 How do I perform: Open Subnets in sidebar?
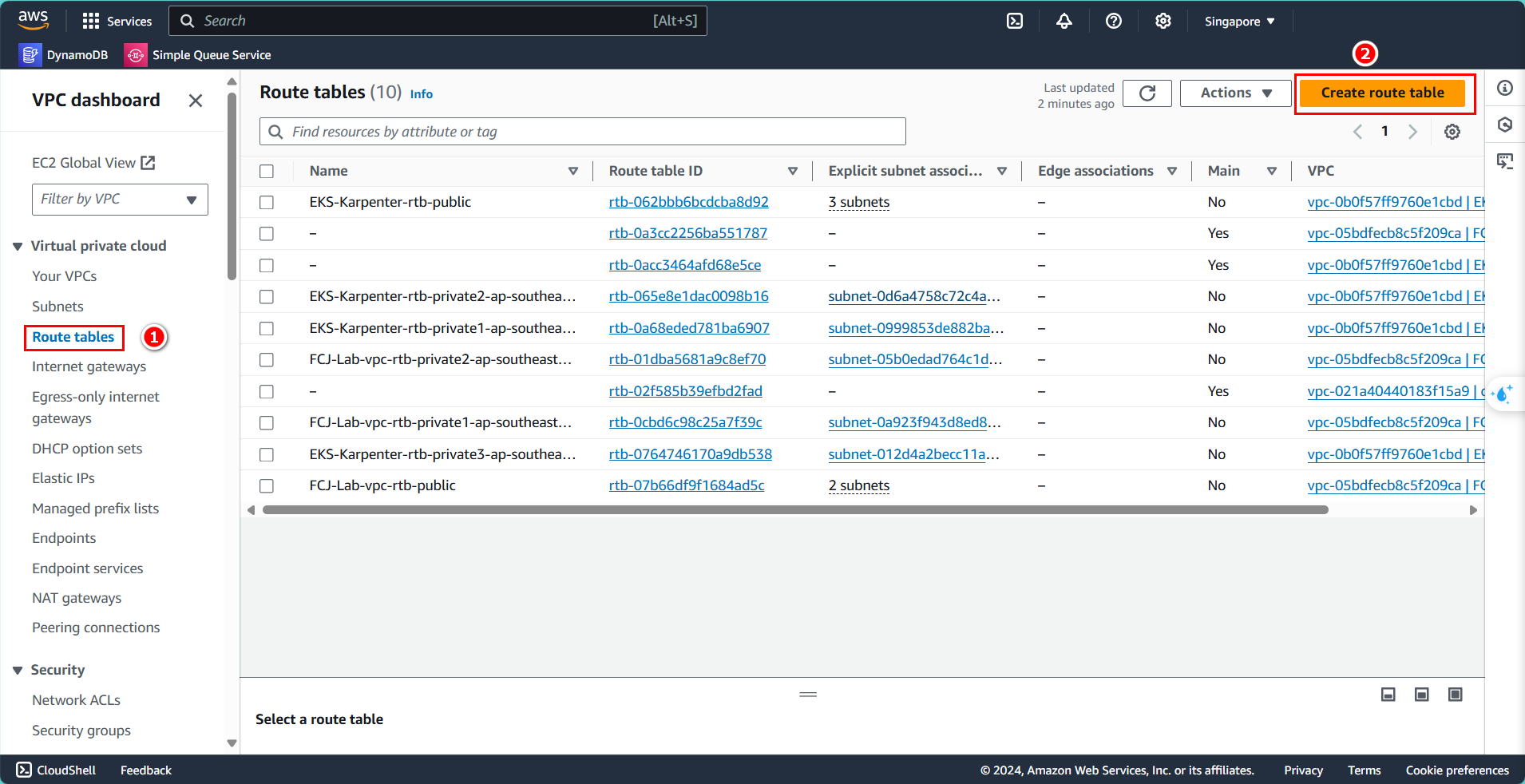coord(57,307)
